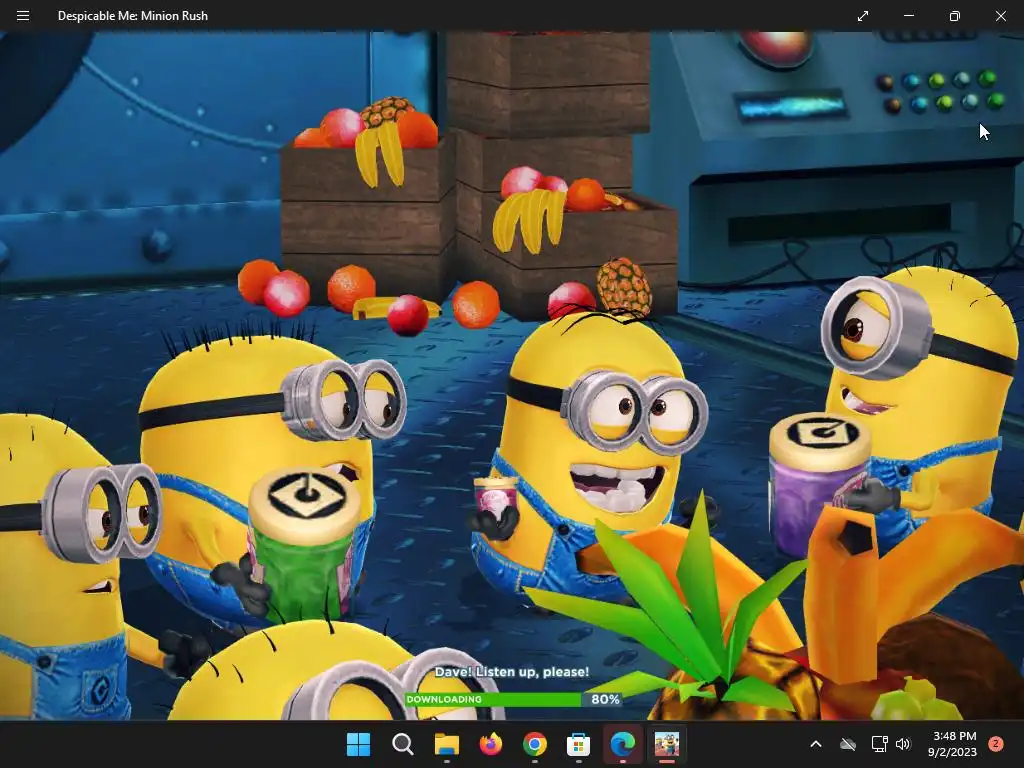Open the volume speaker tray icon

903,744
